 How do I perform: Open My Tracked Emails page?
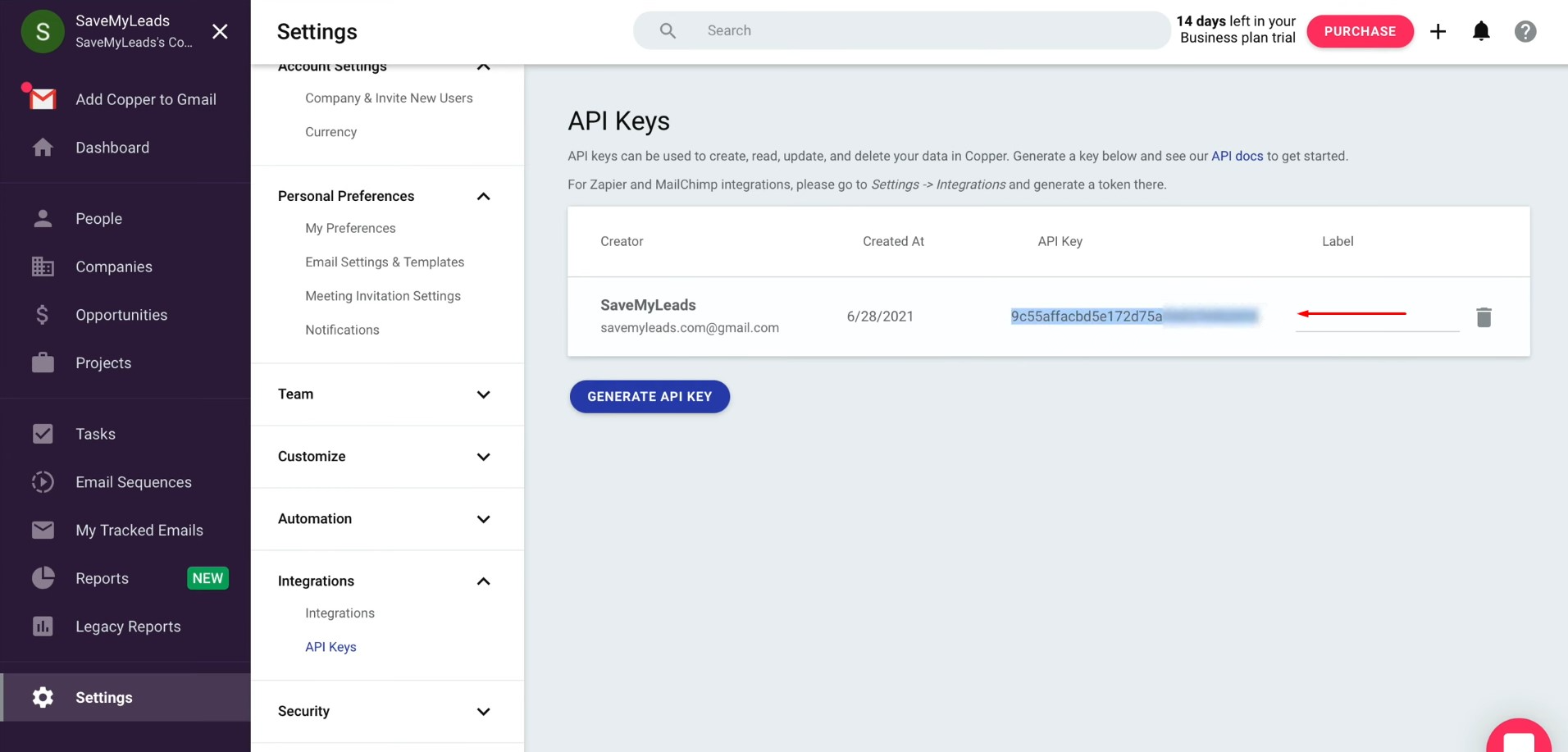(139, 531)
